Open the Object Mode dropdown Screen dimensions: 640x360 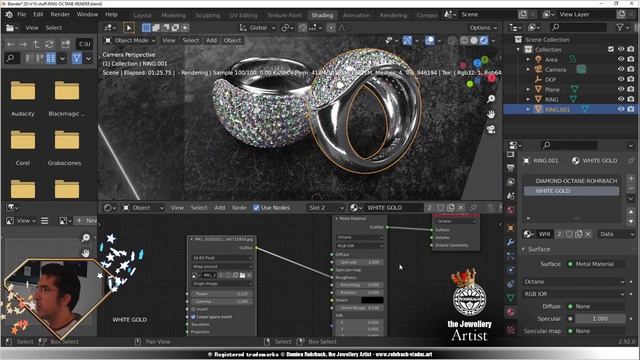tap(131, 40)
